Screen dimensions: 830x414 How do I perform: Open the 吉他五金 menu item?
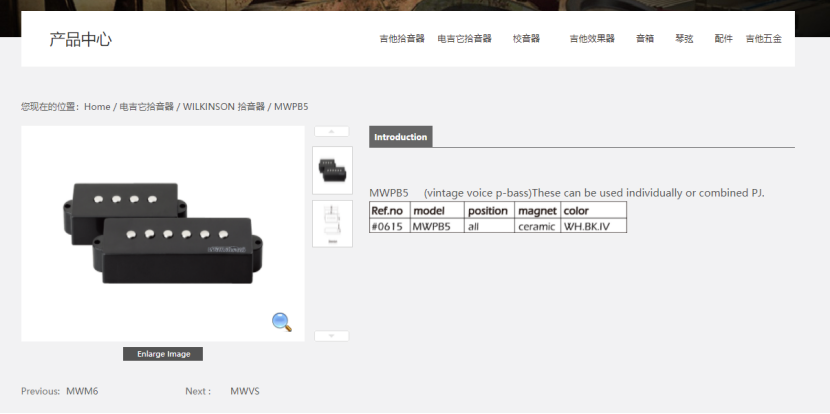(x=763, y=39)
